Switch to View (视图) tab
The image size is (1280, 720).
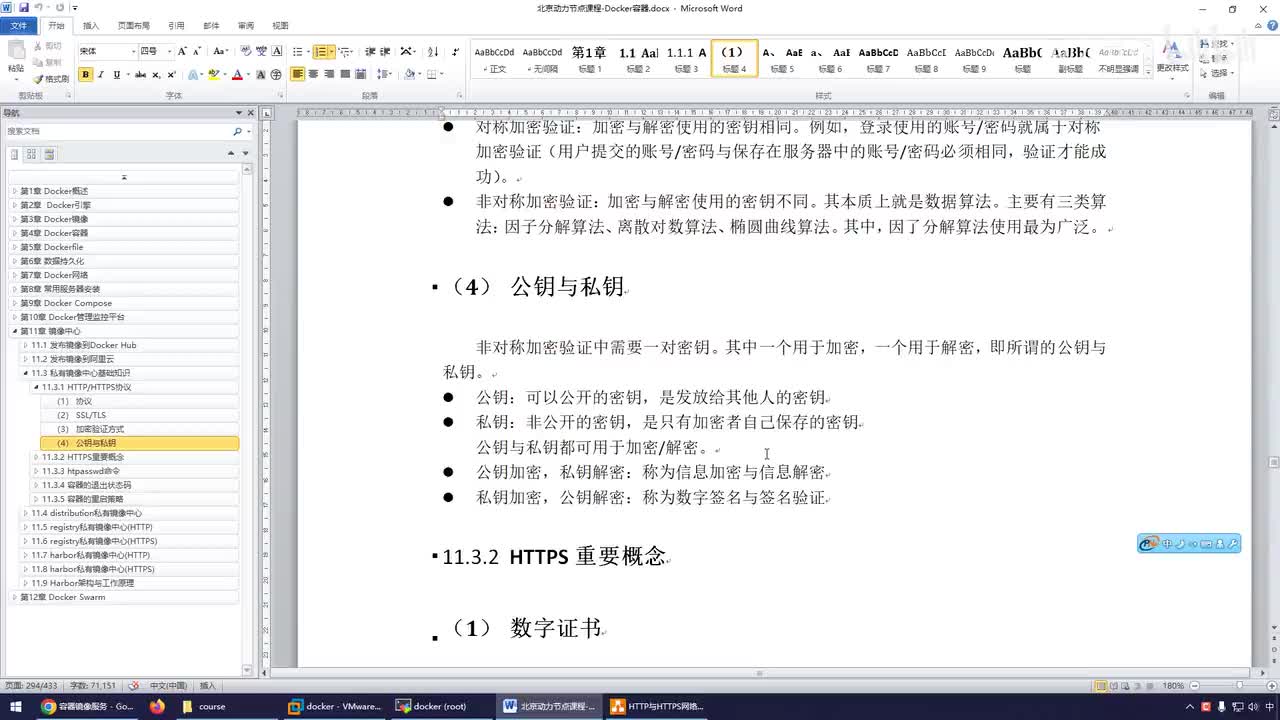280,25
